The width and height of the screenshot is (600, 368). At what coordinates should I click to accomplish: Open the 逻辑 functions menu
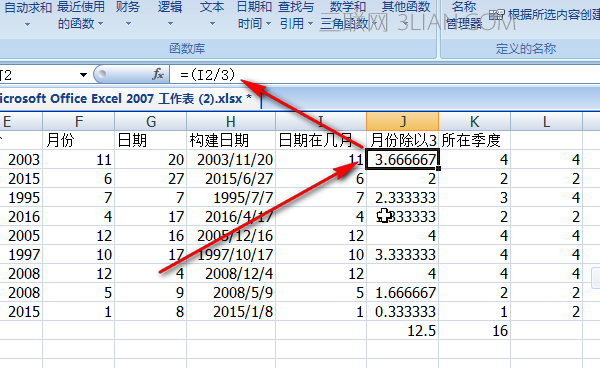(x=170, y=15)
